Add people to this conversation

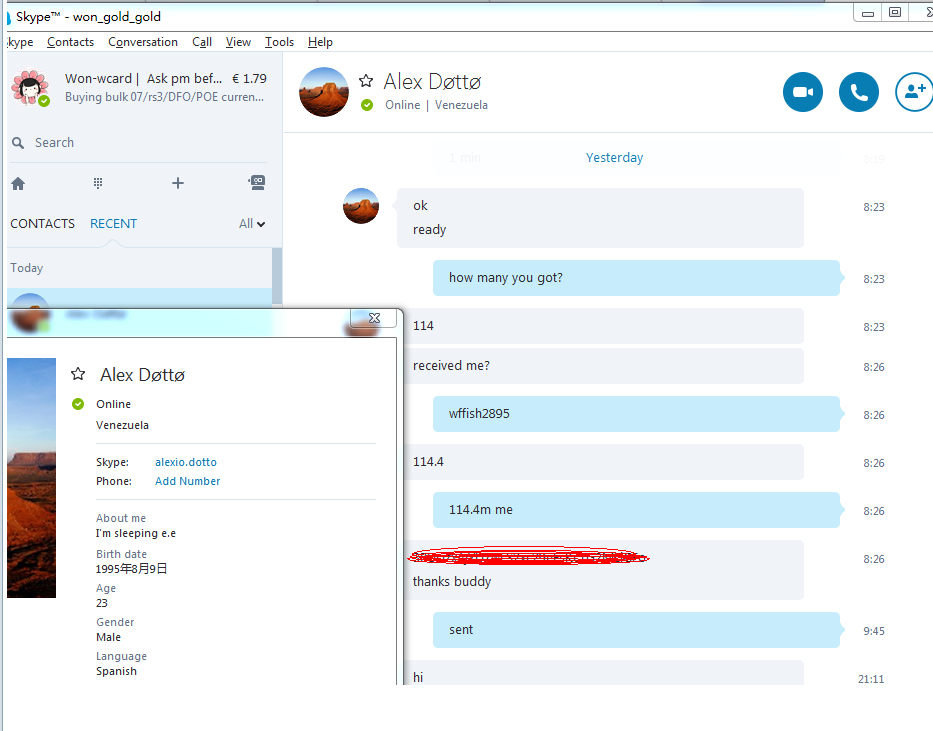pyautogui.click(x=914, y=92)
